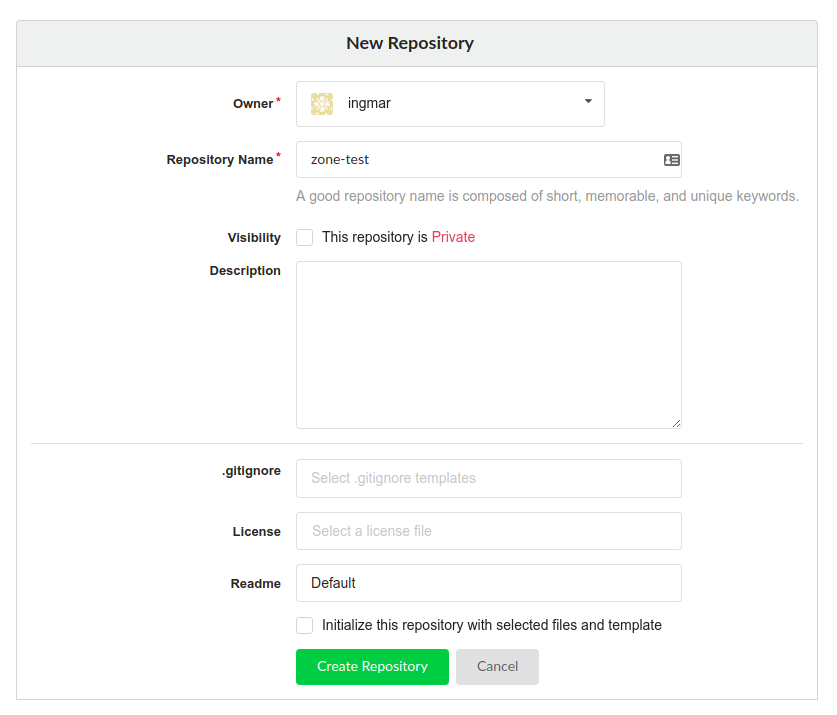The width and height of the screenshot is (837, 715).
Task: Tick the Initialize this repository checkbox
Action: (x=305, y=626)
